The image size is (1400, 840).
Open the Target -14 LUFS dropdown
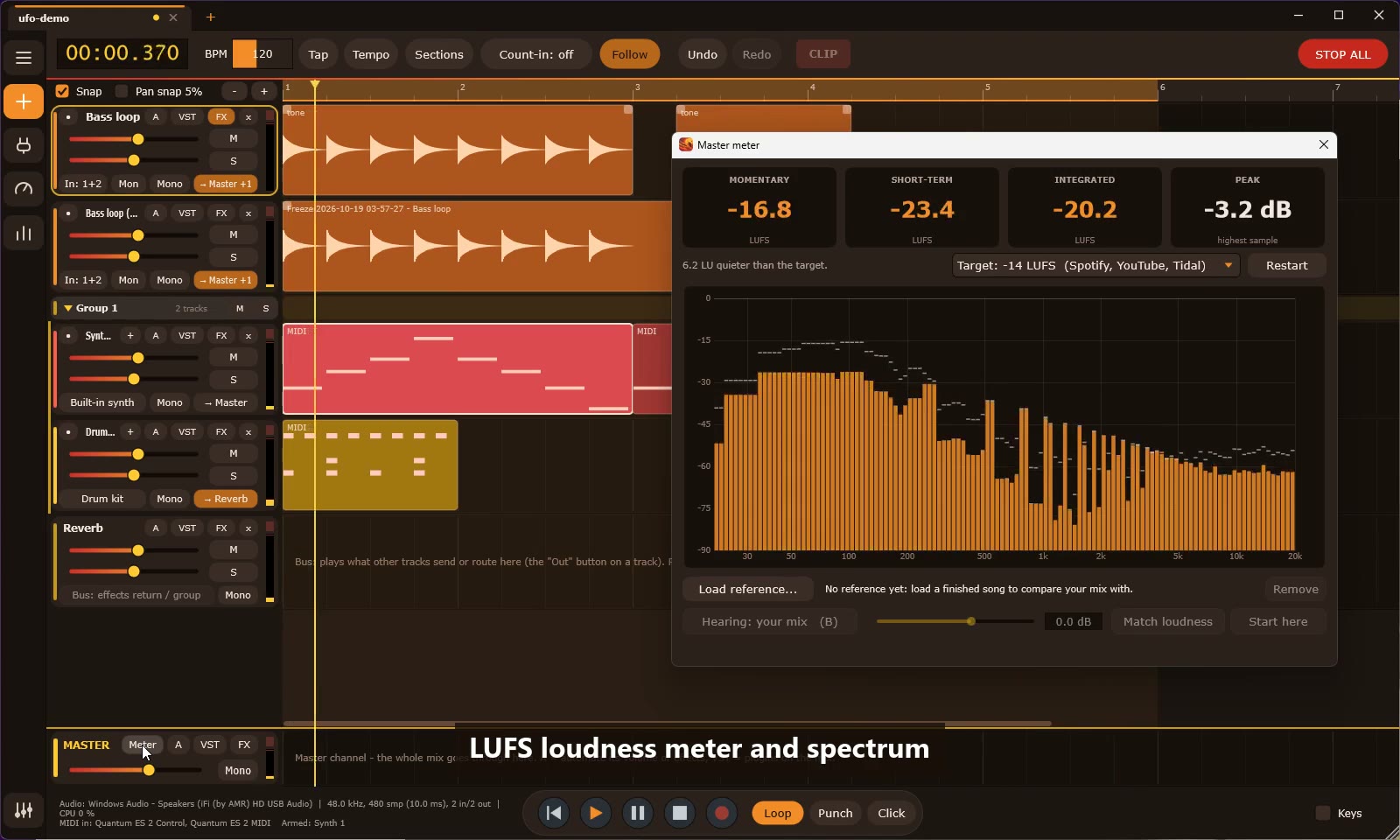1095,265
